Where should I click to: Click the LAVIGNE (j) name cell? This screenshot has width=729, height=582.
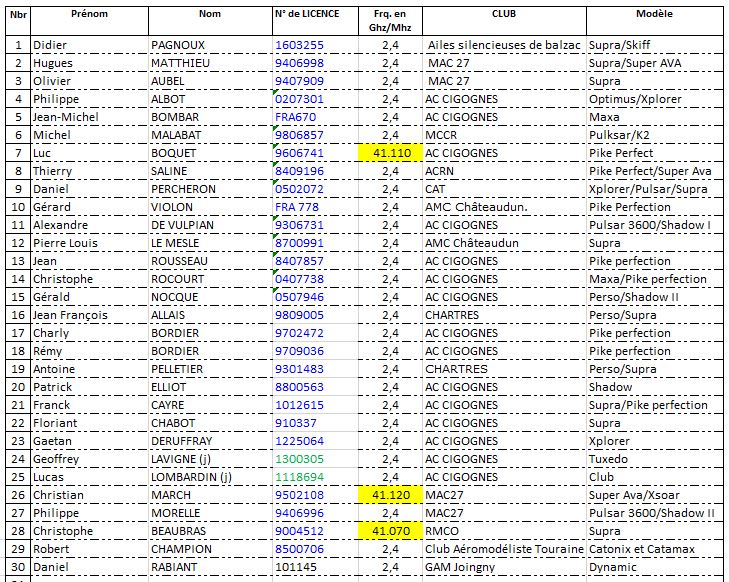pyautogui.click(x=210, y=459)
